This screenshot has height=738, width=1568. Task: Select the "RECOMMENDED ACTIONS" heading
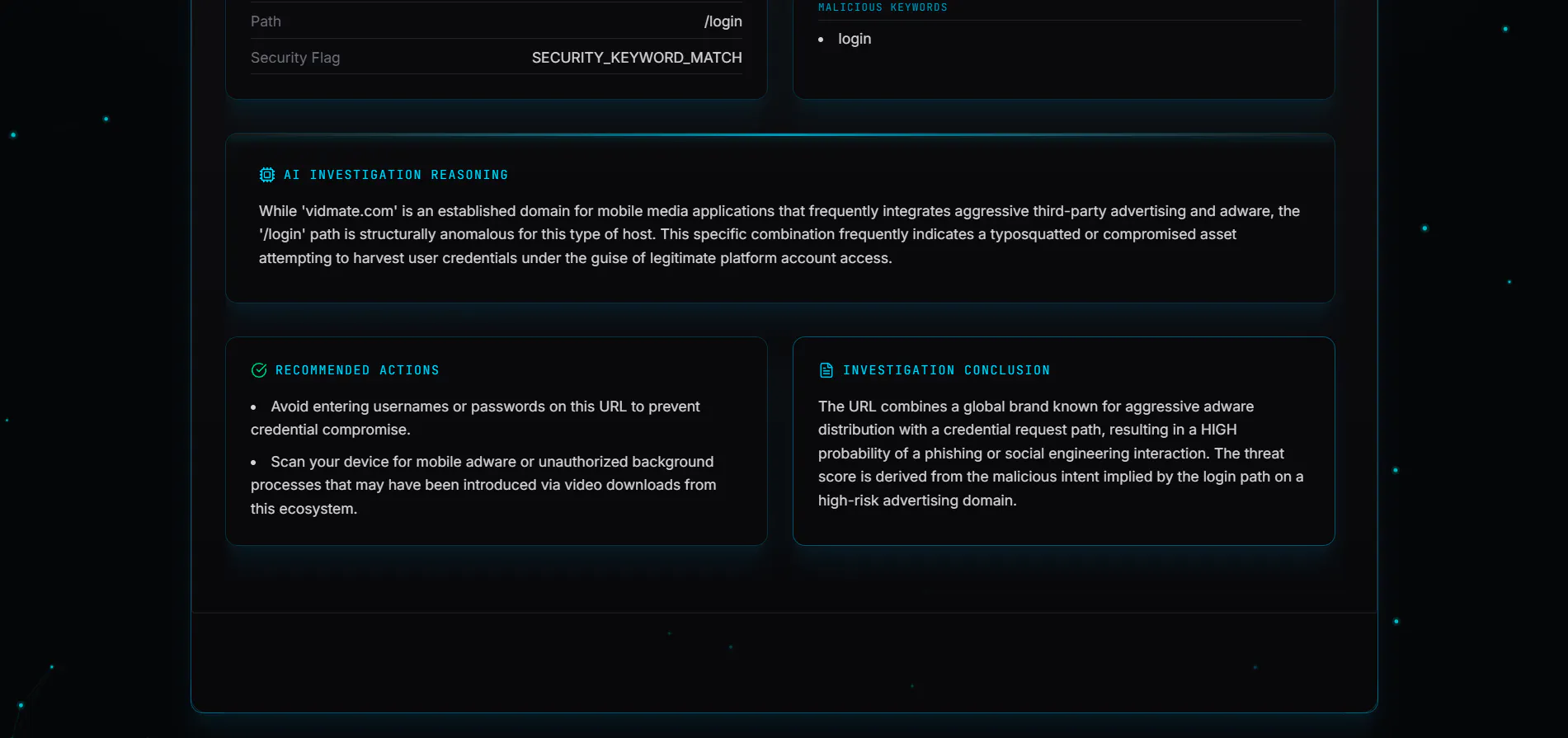click(357, 370)
